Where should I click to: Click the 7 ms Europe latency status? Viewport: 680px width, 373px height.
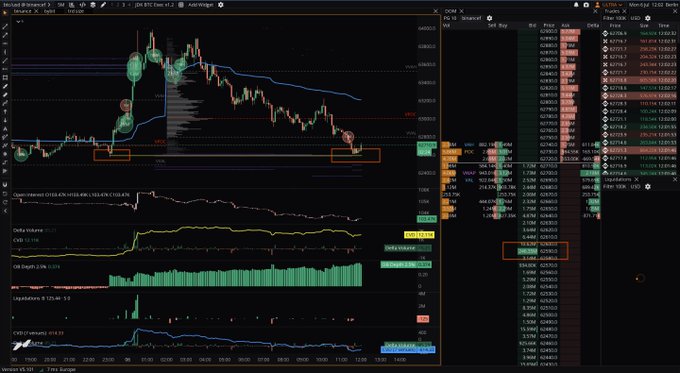61,370
